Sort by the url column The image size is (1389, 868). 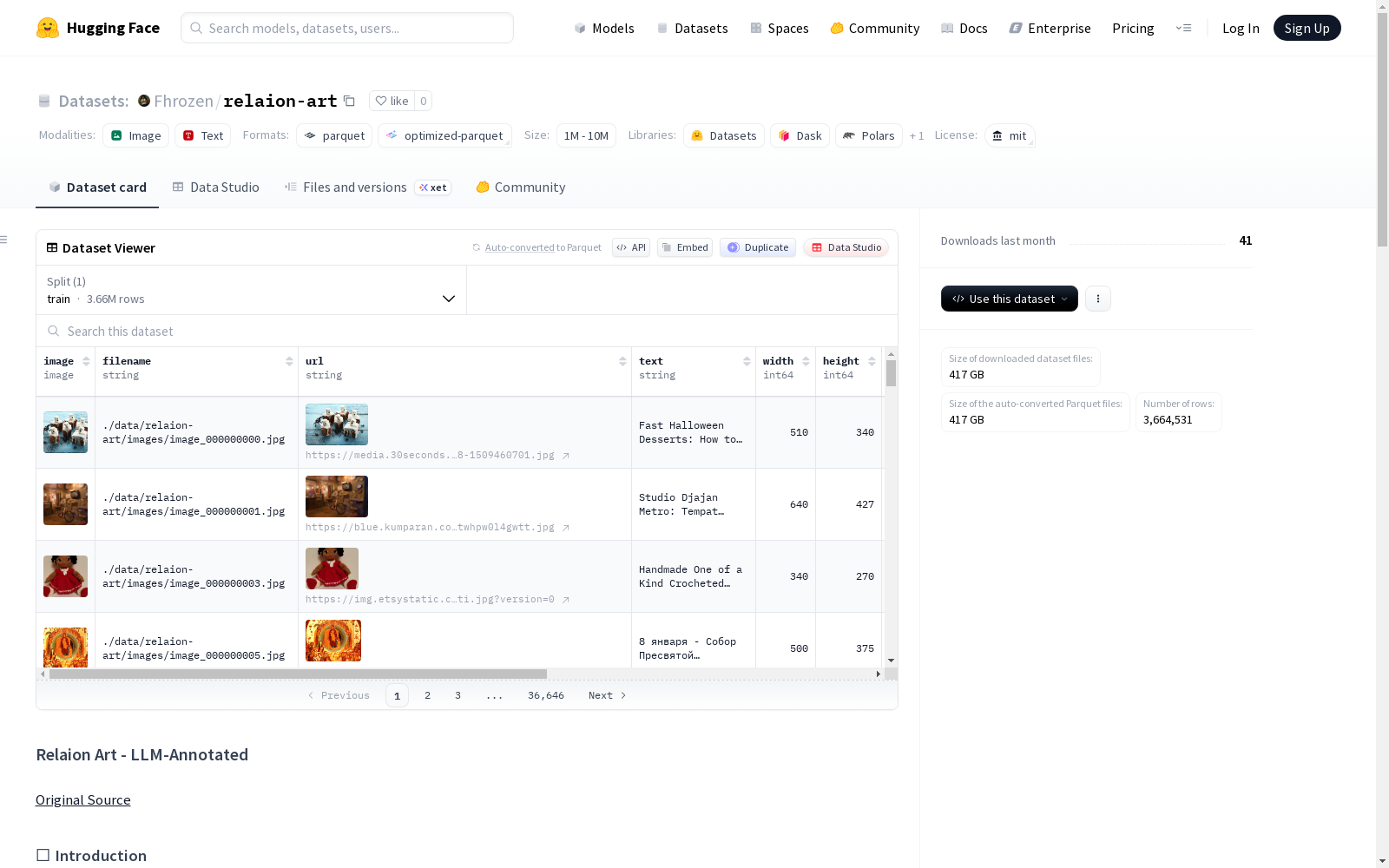[622, 361]
